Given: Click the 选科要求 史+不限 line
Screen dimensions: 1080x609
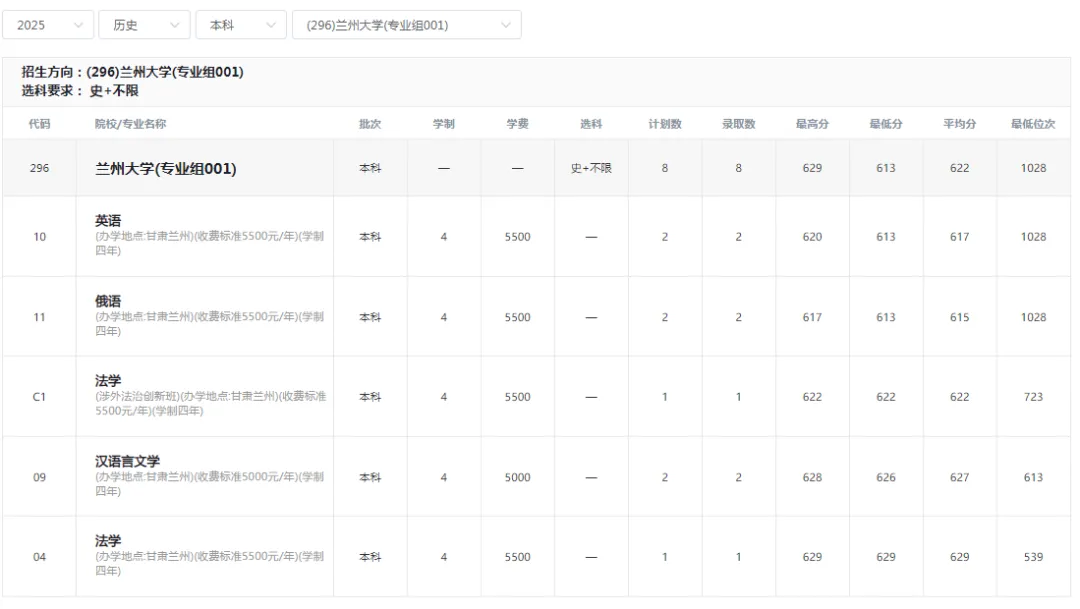Looking at the screenshot, I should coord(80,91).
